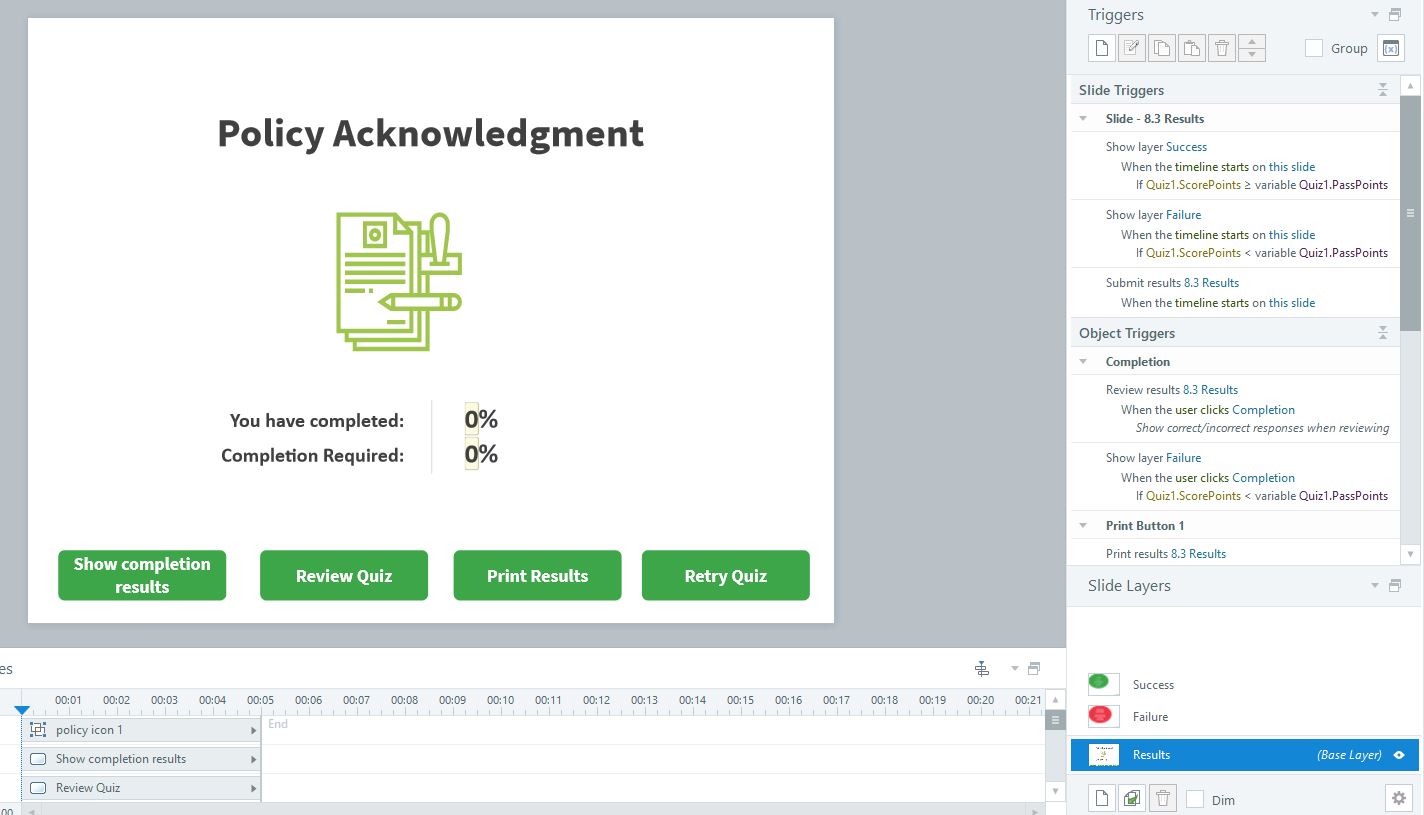Open the Slide Layers panel dropdown arrow
The width and height of the screenshot is (1424, 815).
[x=1375, y=586]
